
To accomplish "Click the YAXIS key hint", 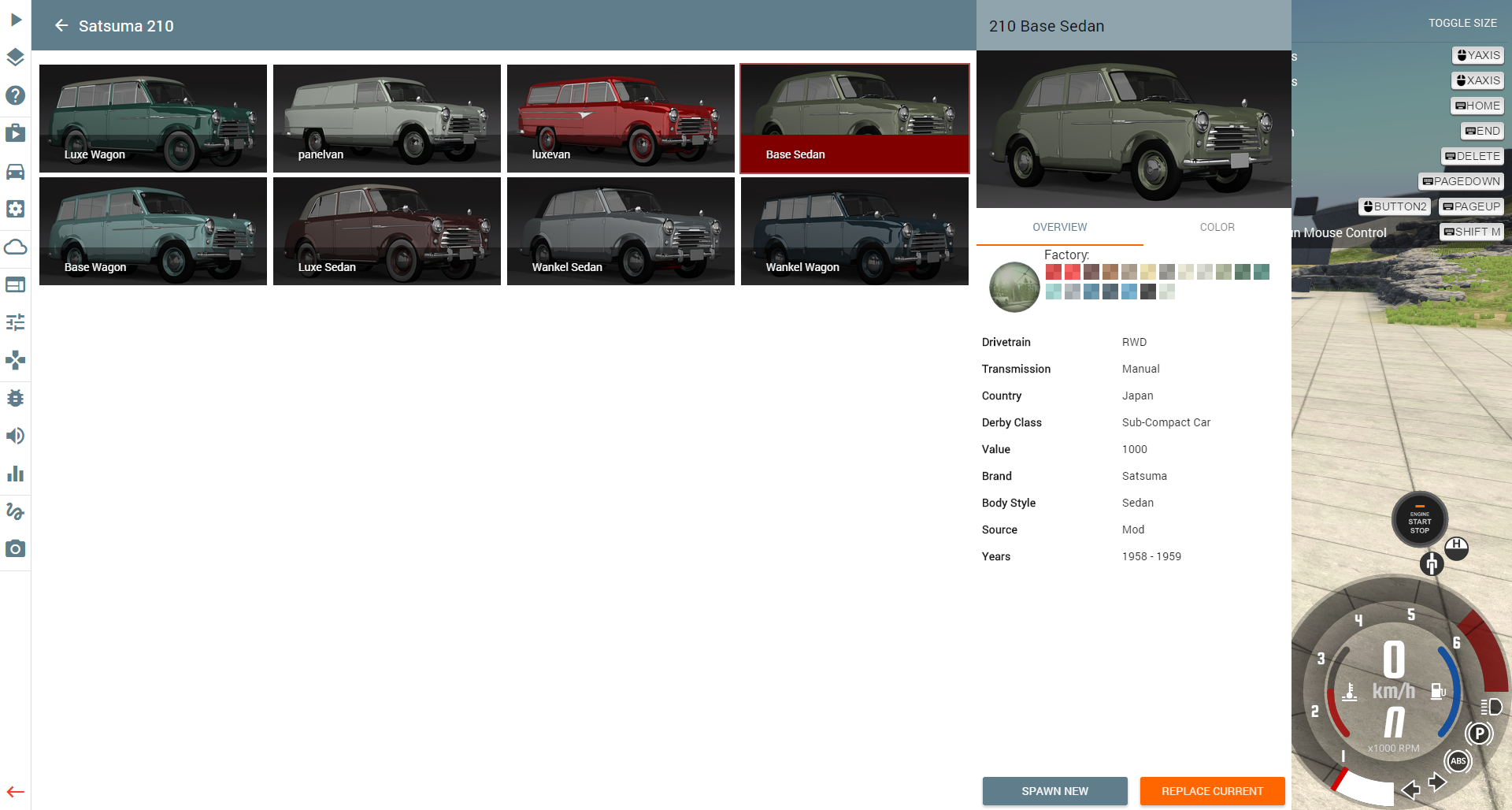I will click(1478, 55).
